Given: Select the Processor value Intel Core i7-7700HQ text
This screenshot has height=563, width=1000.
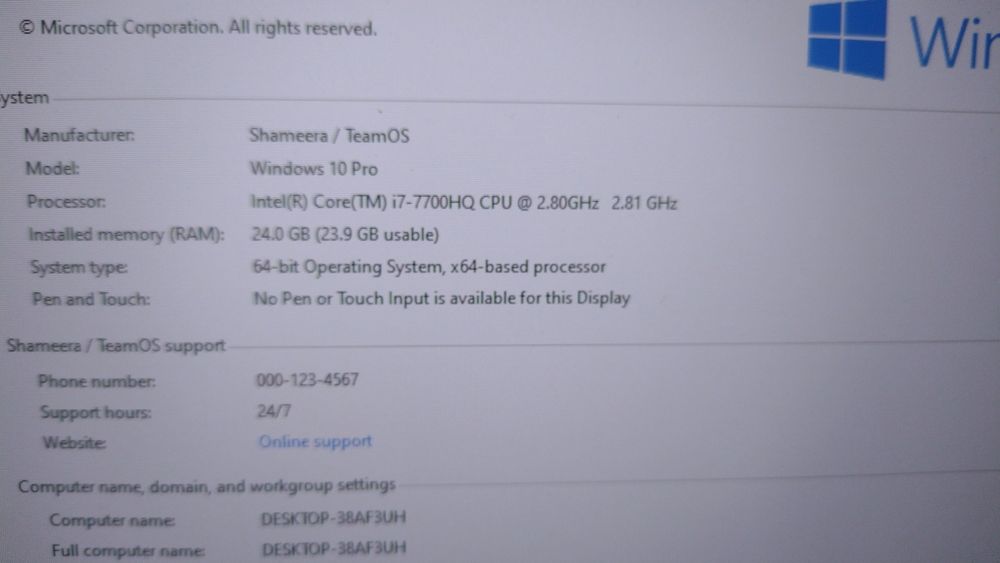Looking at the screenshot, I should (464, 203).
